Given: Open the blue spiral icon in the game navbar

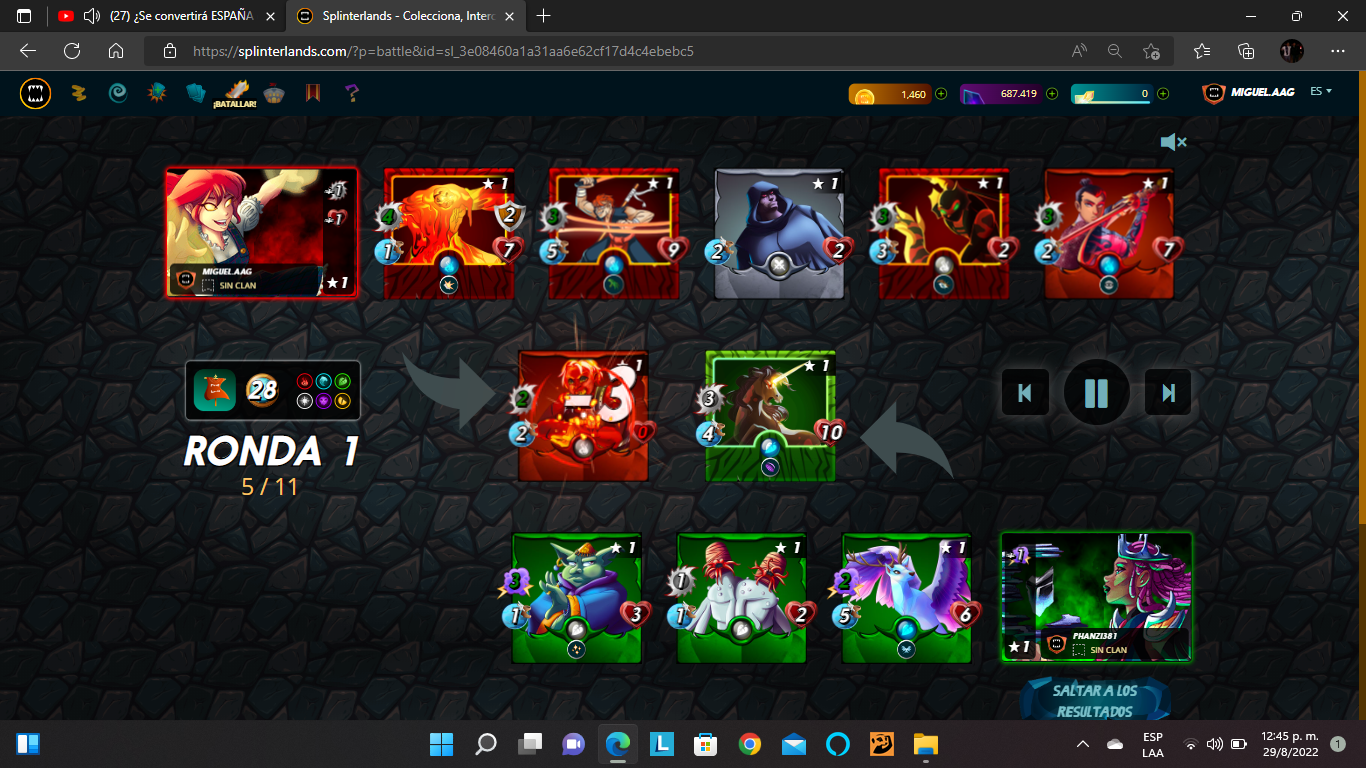Looking at the screenshot, I should point(118,93).
